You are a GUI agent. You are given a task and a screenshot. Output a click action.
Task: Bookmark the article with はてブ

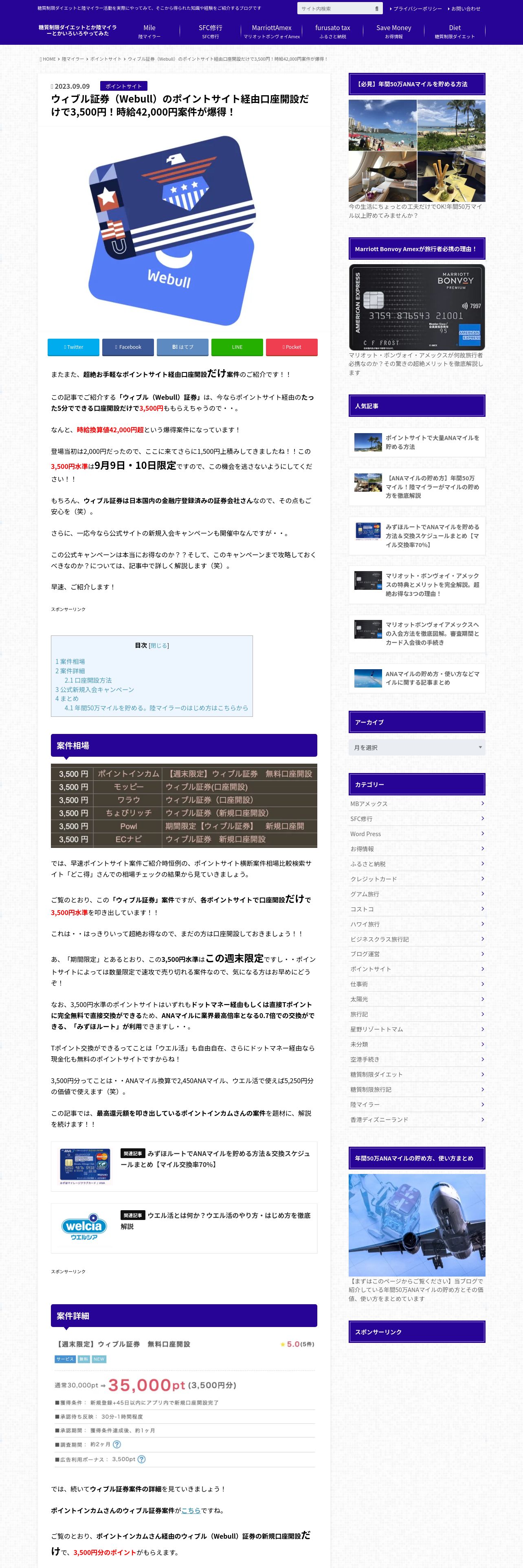click(x=182, y=347)
